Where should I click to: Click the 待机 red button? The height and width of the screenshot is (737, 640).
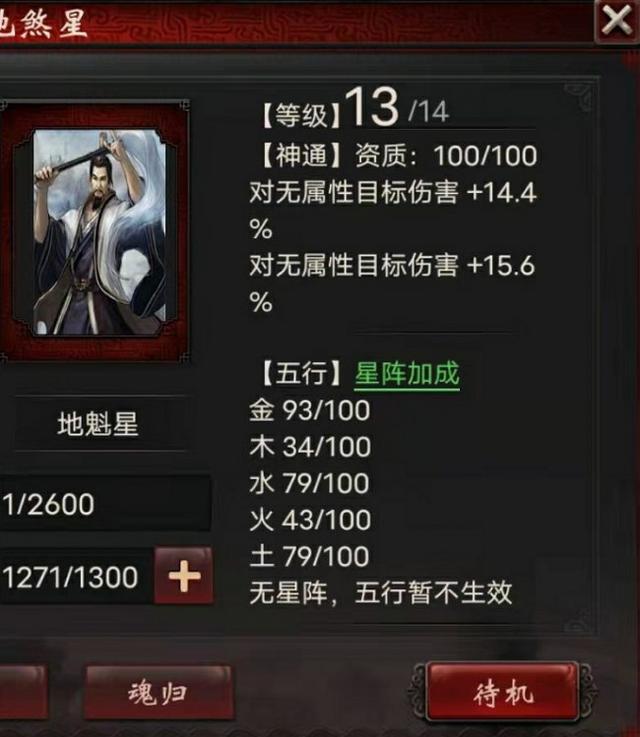coord(503,692)
